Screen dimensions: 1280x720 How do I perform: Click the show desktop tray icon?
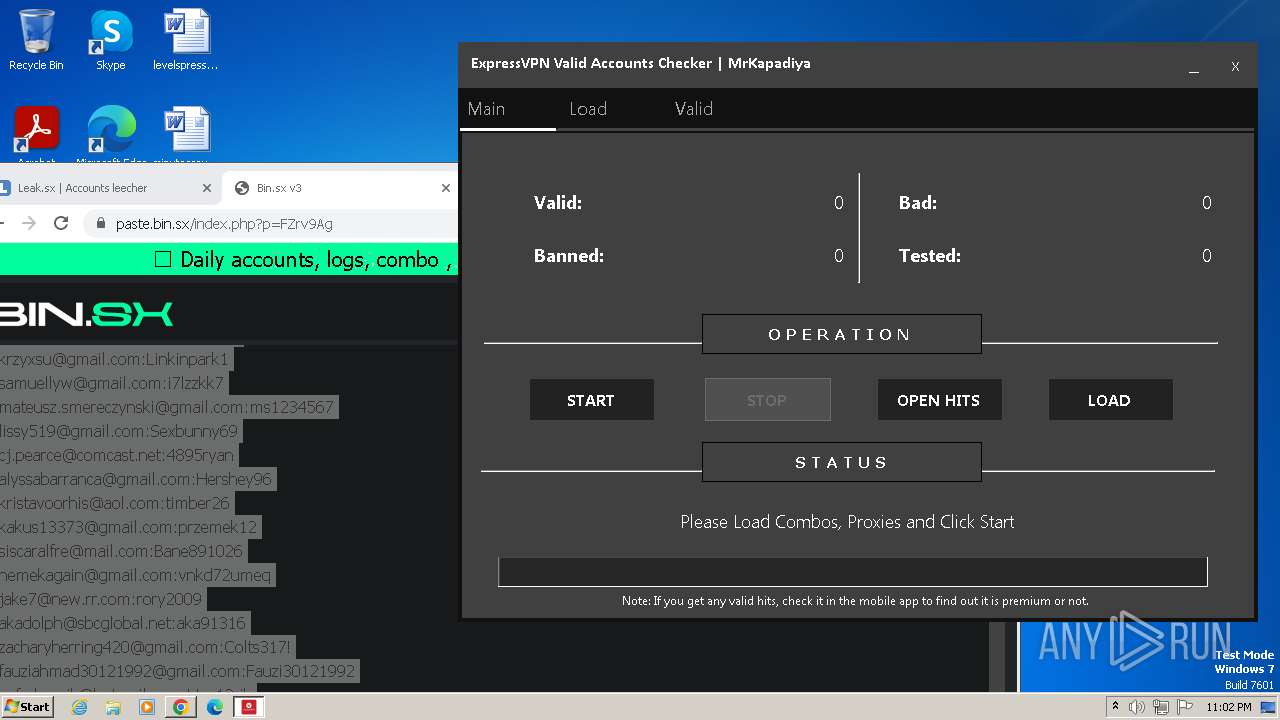pos(1269,707)
